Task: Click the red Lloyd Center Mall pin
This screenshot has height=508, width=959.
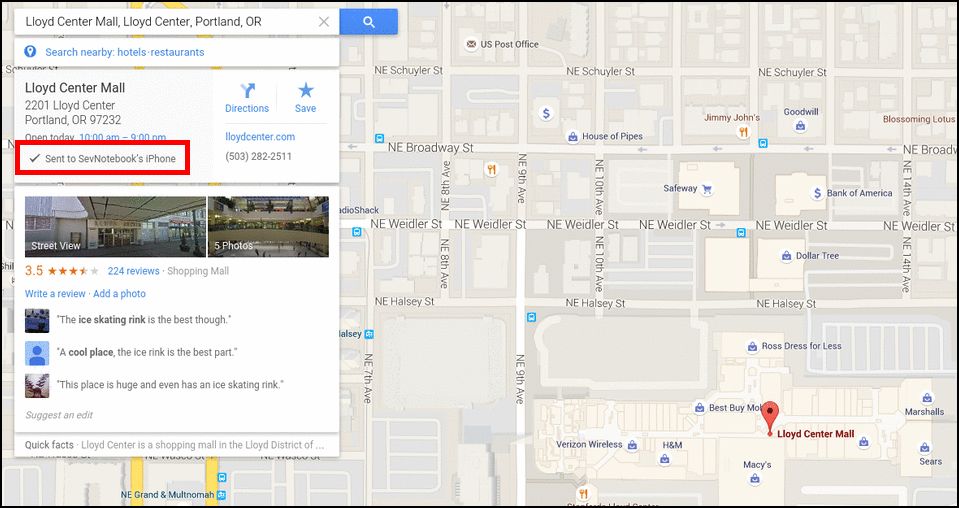Action: tap(770, 418)
